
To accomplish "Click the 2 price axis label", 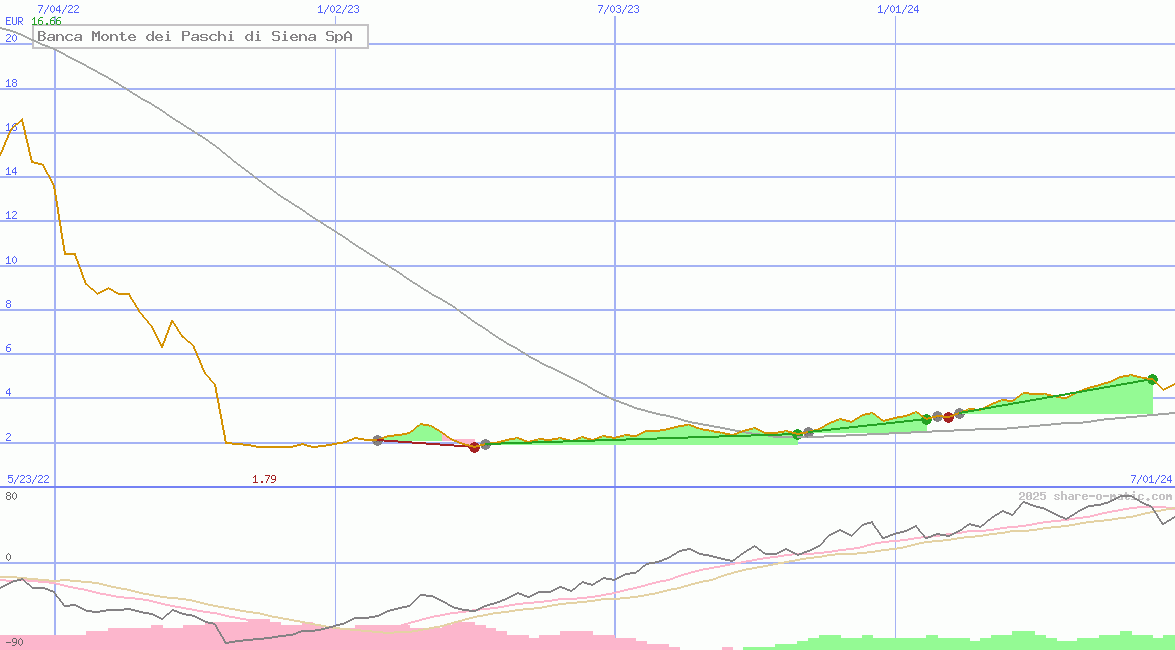I will click(x=8, y=437).
